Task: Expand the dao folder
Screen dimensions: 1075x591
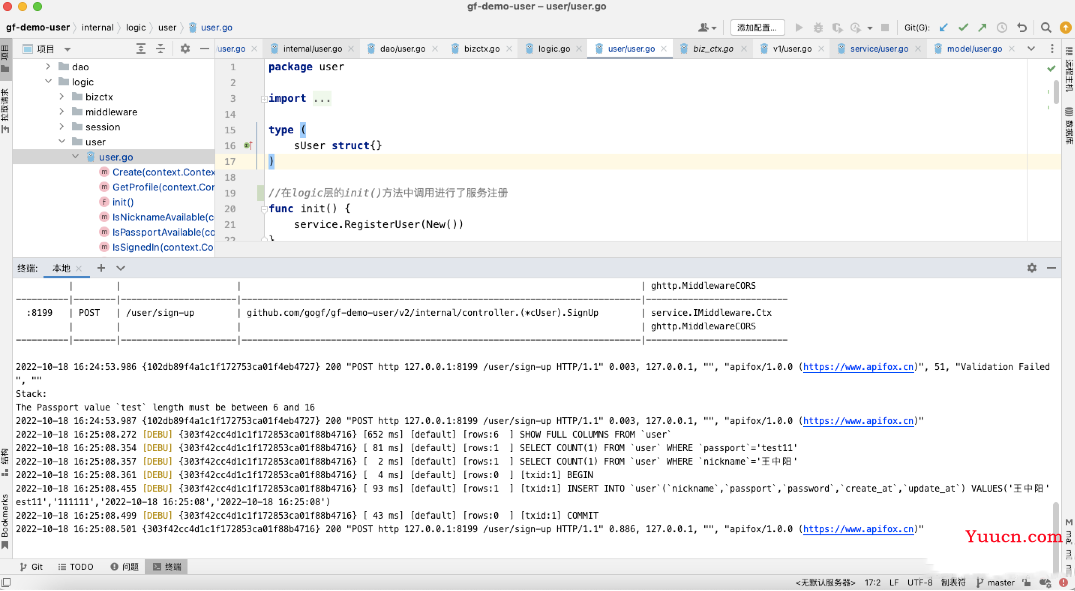Action: pyautogui.click(x=48, y=67)
